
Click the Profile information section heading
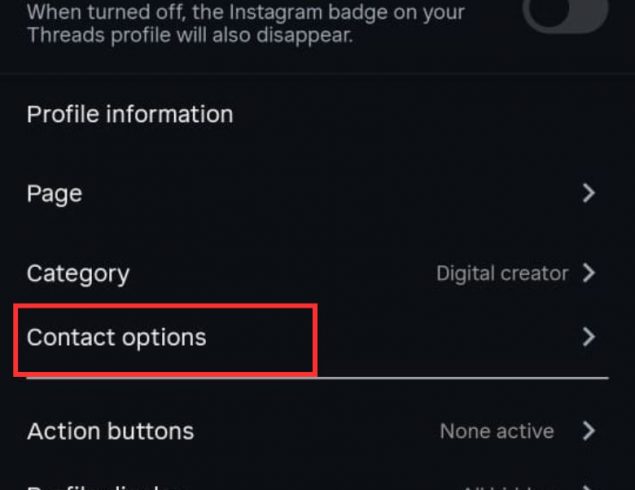tap(130, 114)
